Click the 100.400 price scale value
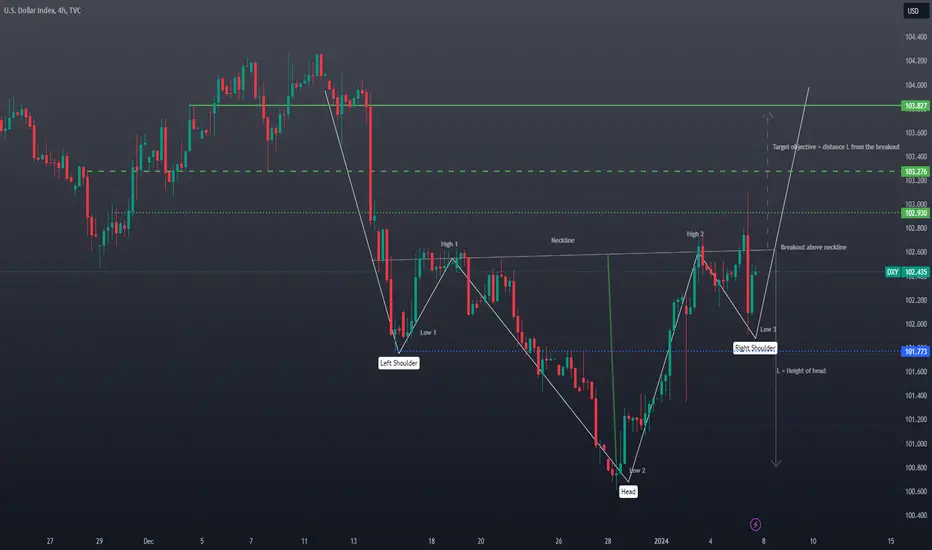 [915, 515]
